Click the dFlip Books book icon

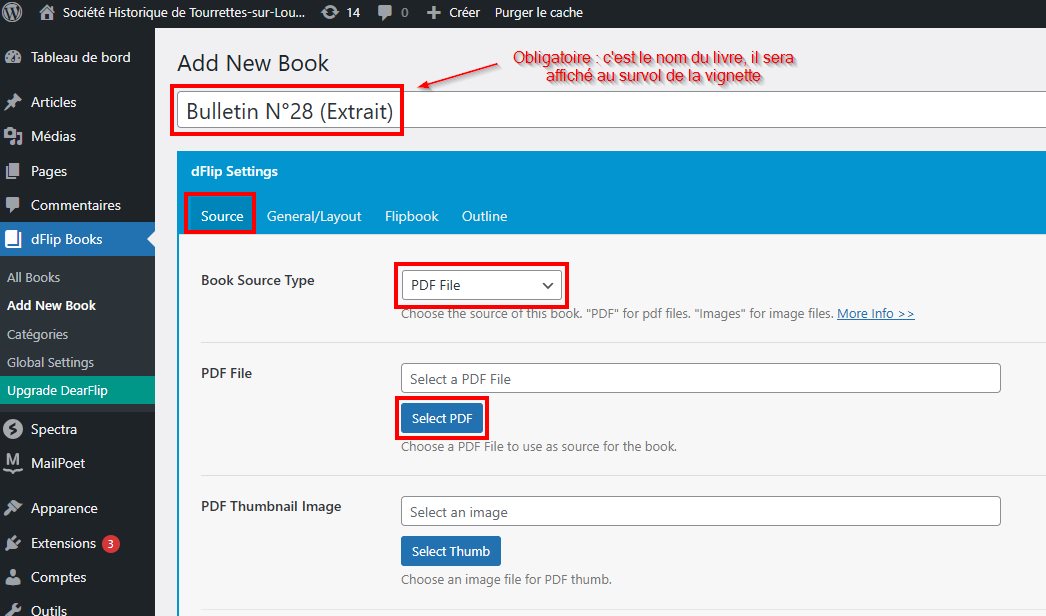click(13, 239)
